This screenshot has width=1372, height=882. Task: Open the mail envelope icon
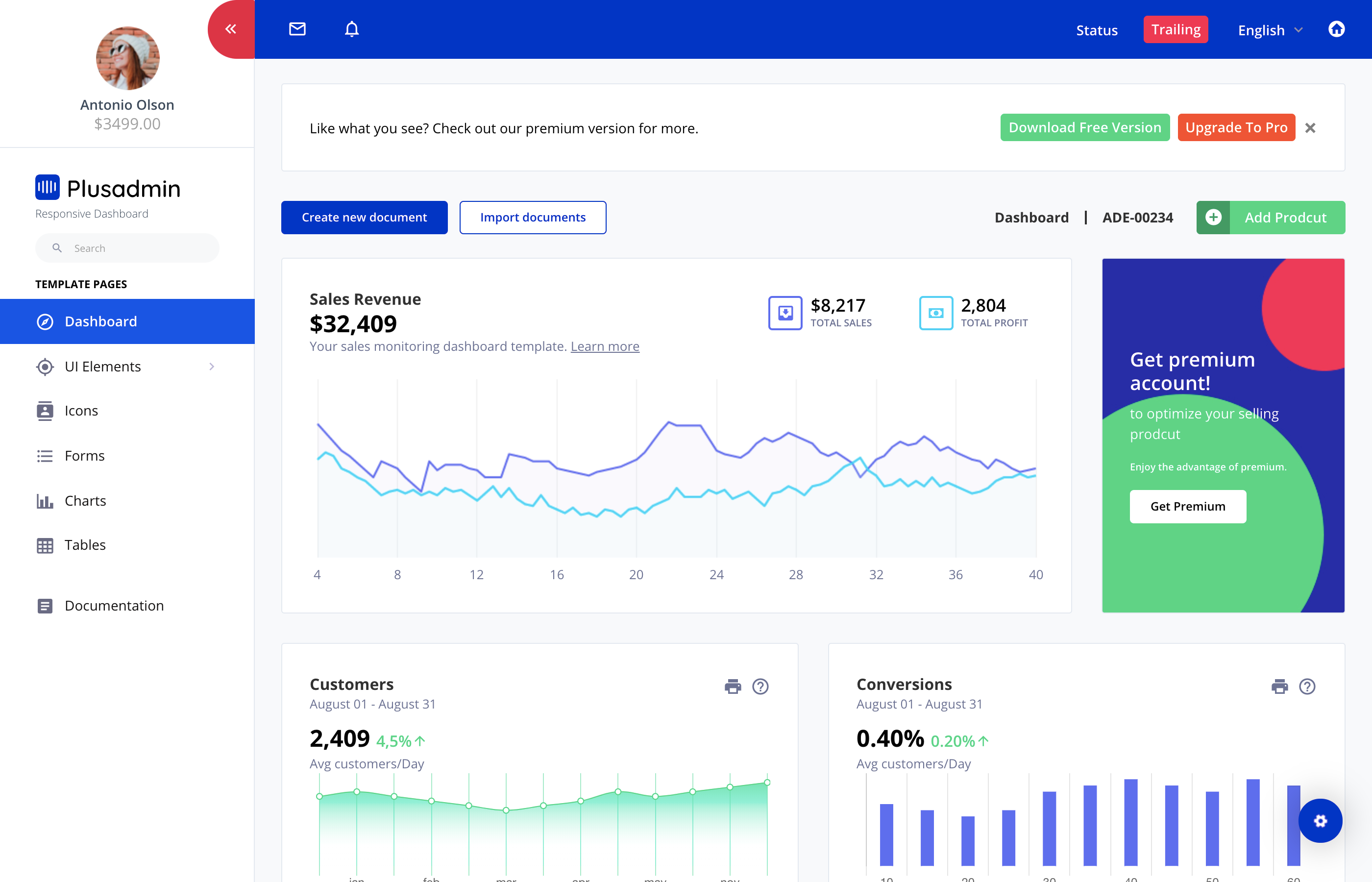pyautogui.click(x=297, y=28)
